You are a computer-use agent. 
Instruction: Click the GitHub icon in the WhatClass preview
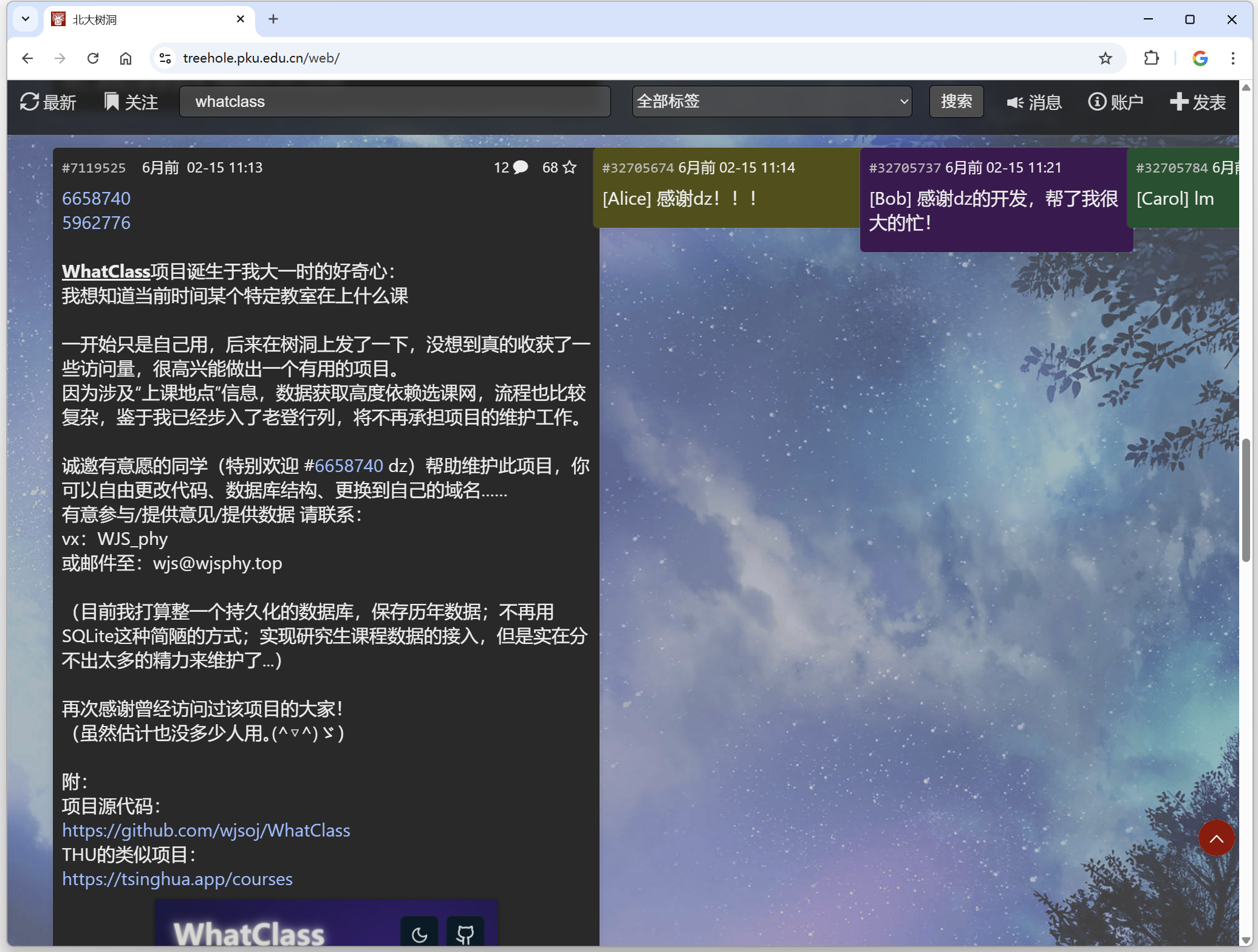(465, 933)
